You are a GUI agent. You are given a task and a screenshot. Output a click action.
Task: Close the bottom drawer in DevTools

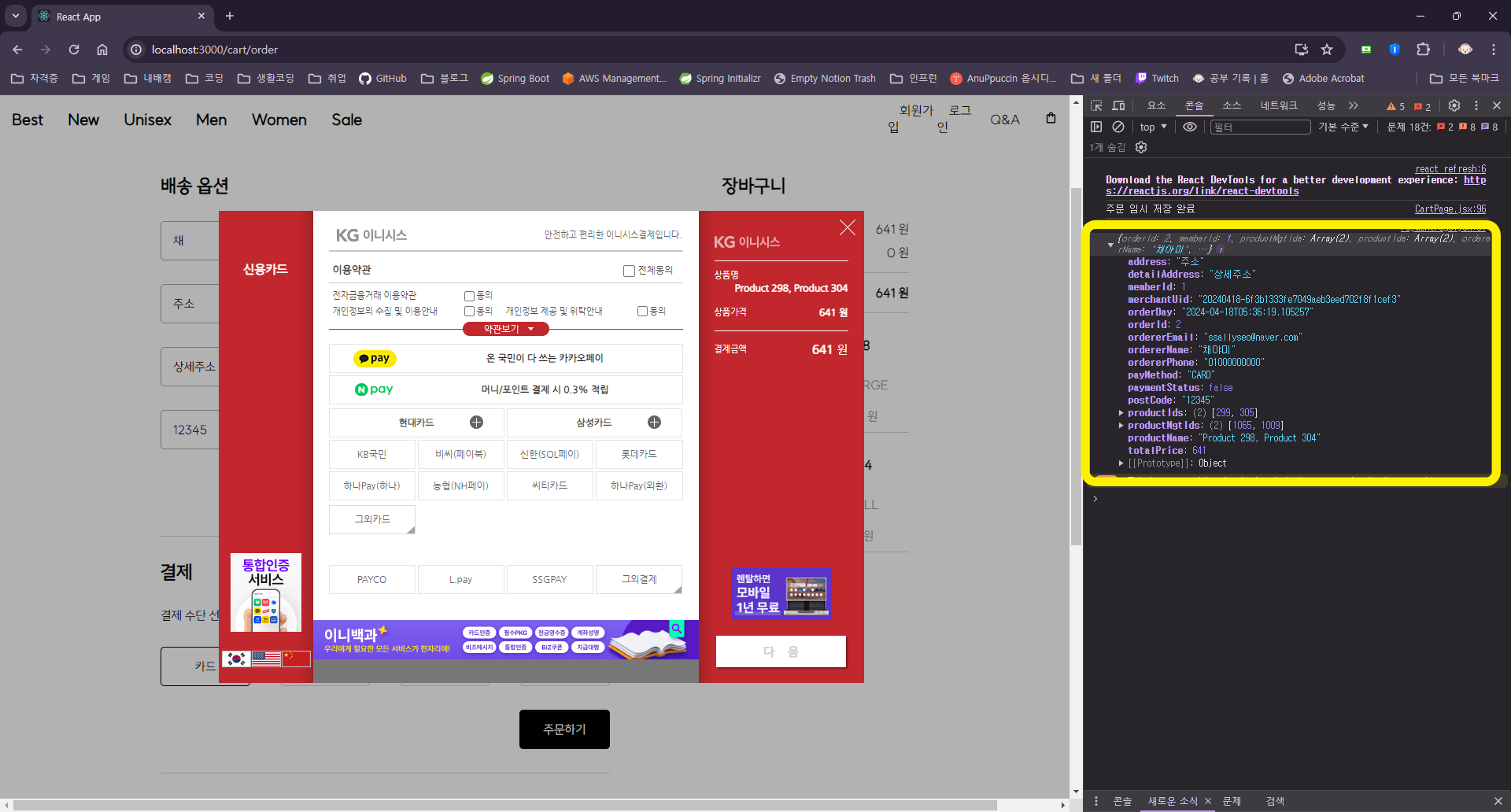pos(1498,801)
